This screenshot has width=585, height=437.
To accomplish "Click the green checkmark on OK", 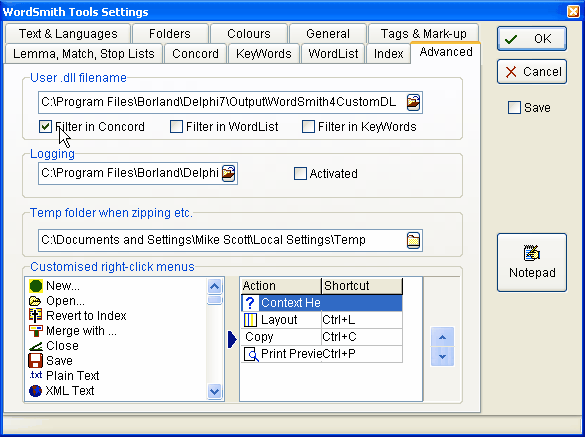I will click(511, 39).
